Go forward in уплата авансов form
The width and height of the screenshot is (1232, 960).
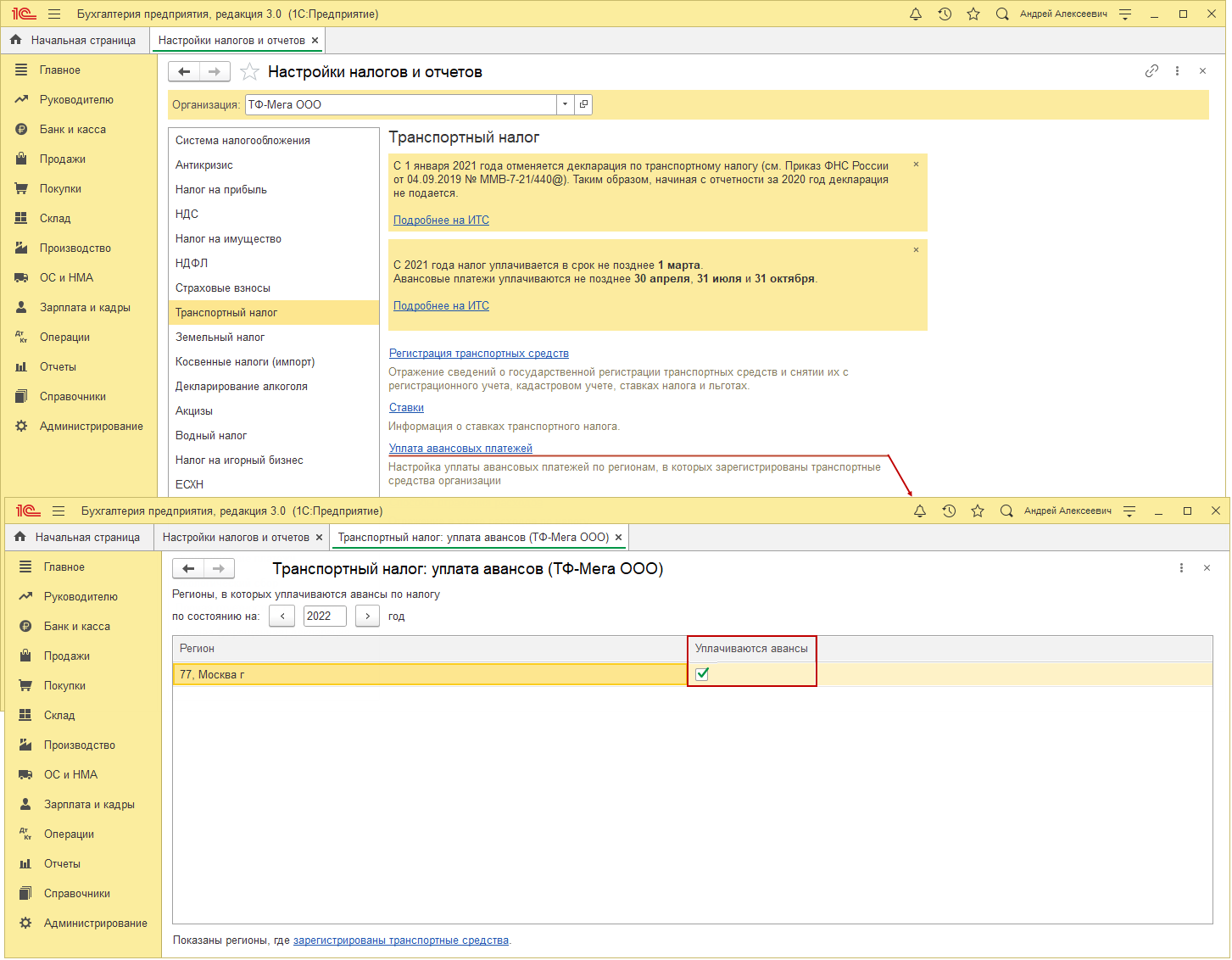(219, 569)
